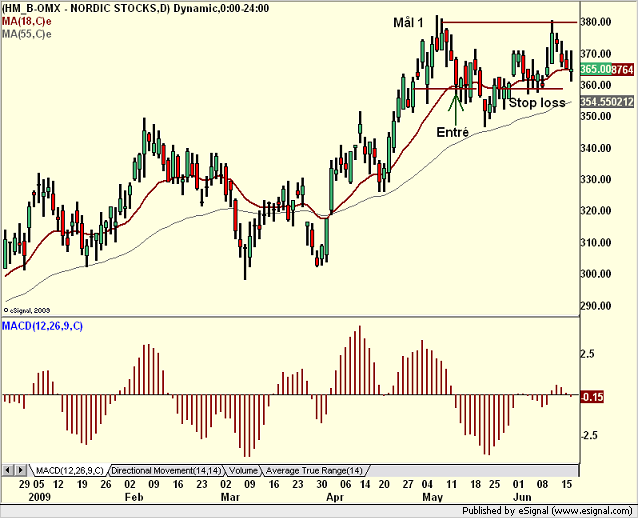This screenshot has height=518, width=638.
Task: Click the 380.00 price axis label
Action: tap(596, 22)
